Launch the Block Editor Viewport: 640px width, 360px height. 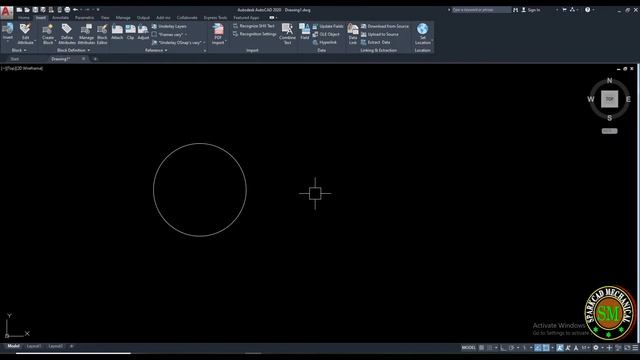tap(102, 33)
